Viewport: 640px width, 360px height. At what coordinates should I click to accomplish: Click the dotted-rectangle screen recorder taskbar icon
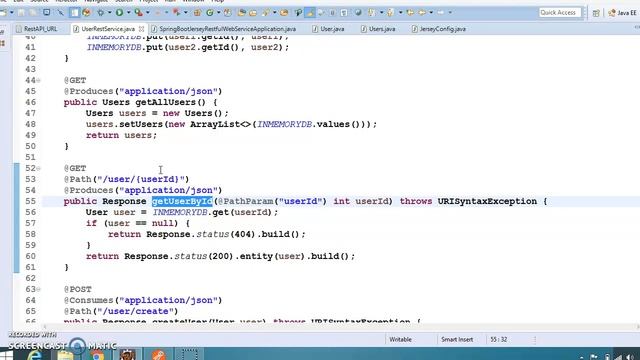tap(189, 354)
